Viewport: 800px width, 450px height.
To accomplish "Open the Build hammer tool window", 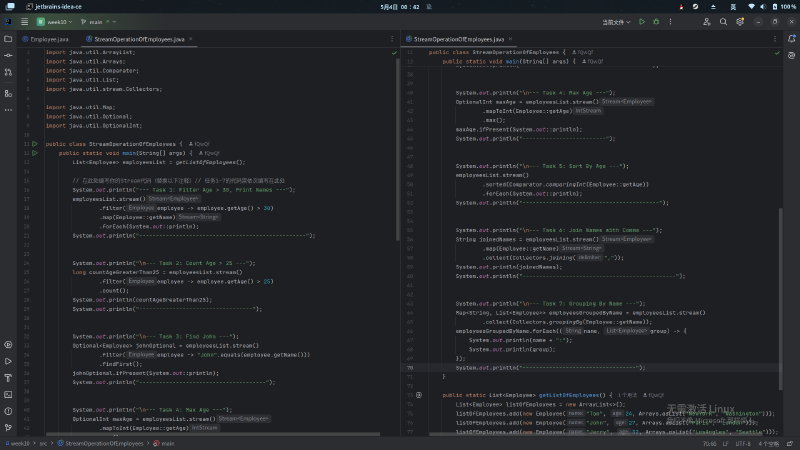I will pos(8,378).
